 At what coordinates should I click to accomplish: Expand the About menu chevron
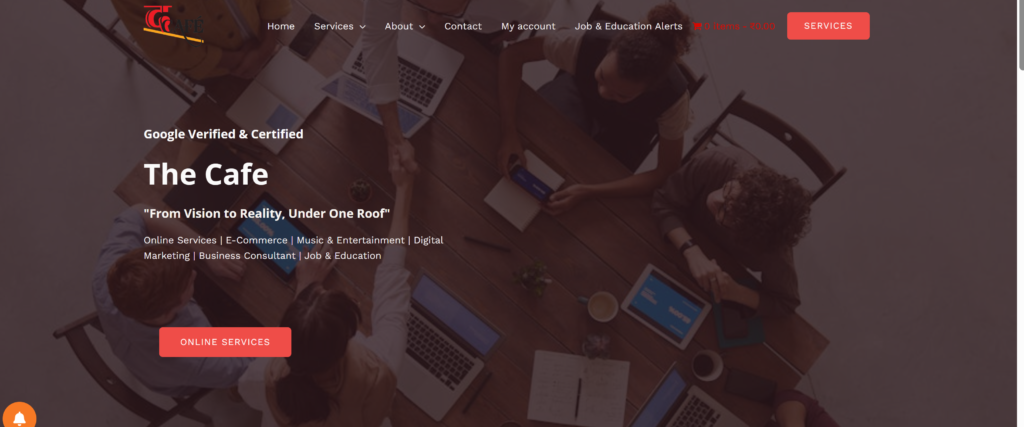click(x=422, y=27)
